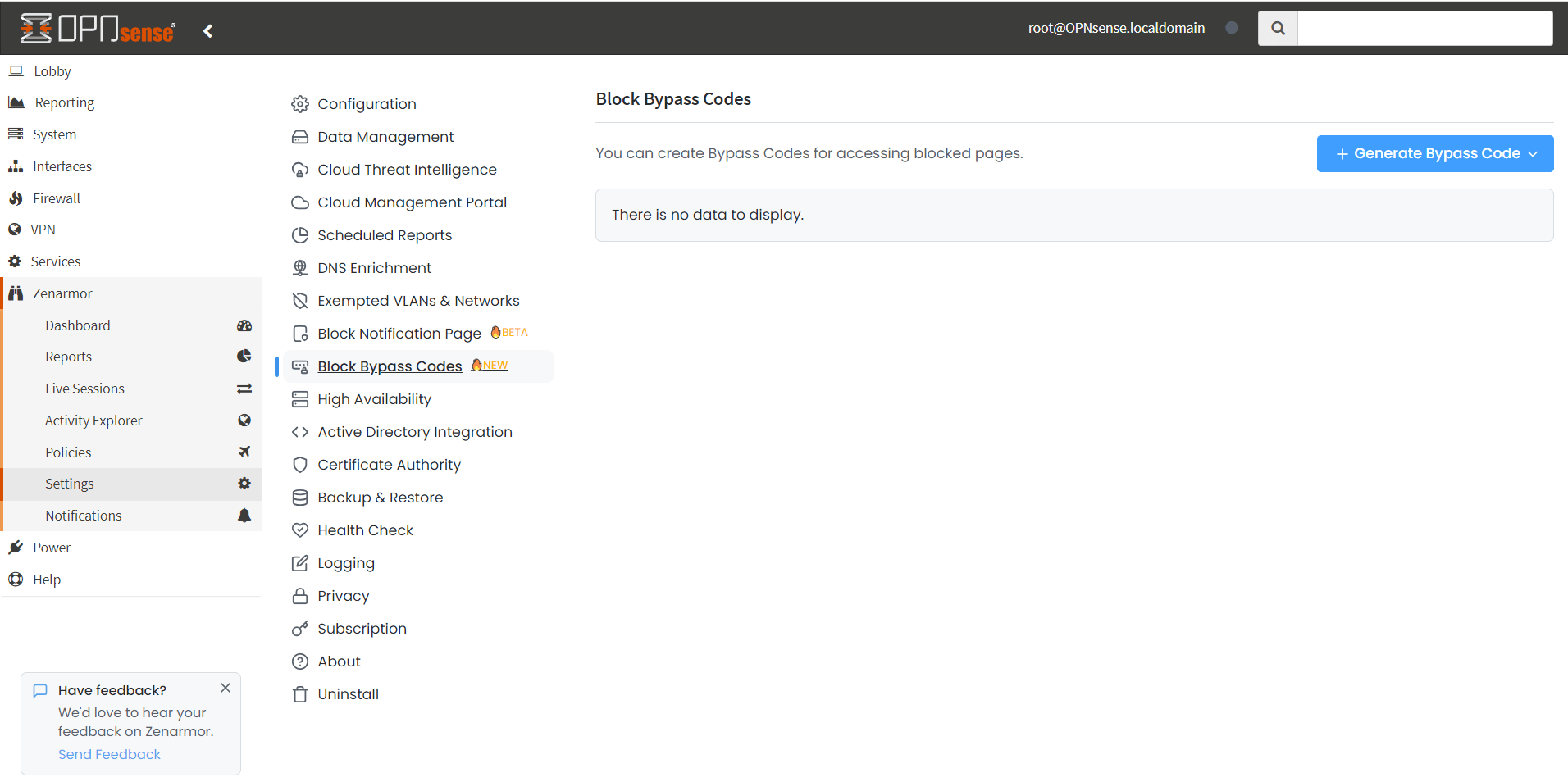Select Block Bypass Codes section

pos(390,366)
